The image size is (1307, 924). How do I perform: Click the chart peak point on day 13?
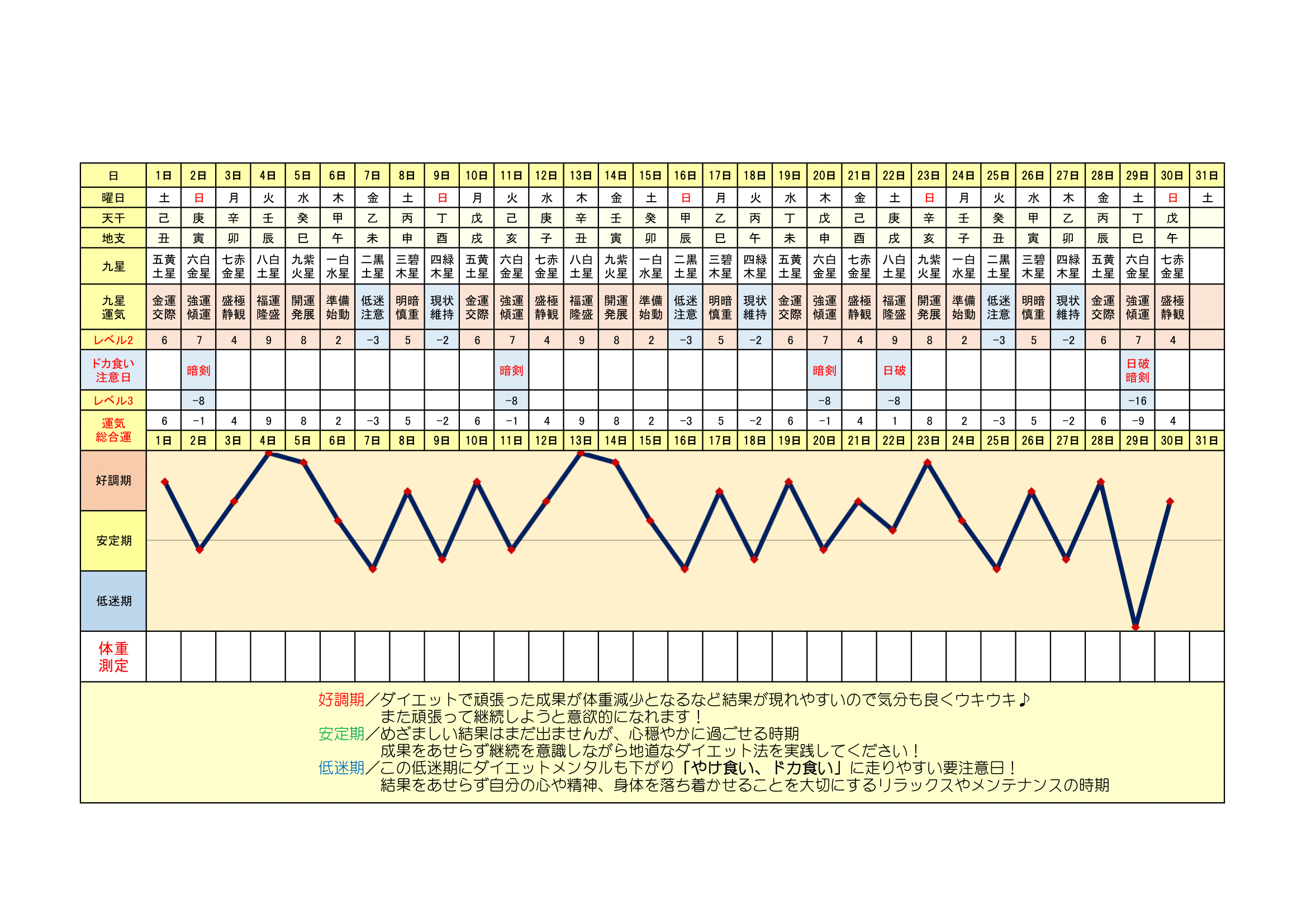[581, 454]
